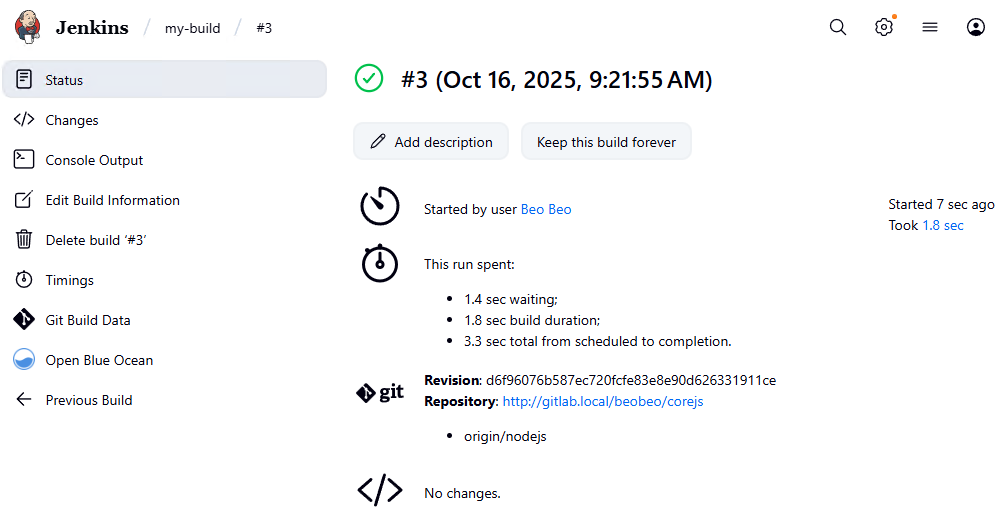
Task: Click the Add description button
Action: point(431,142)
